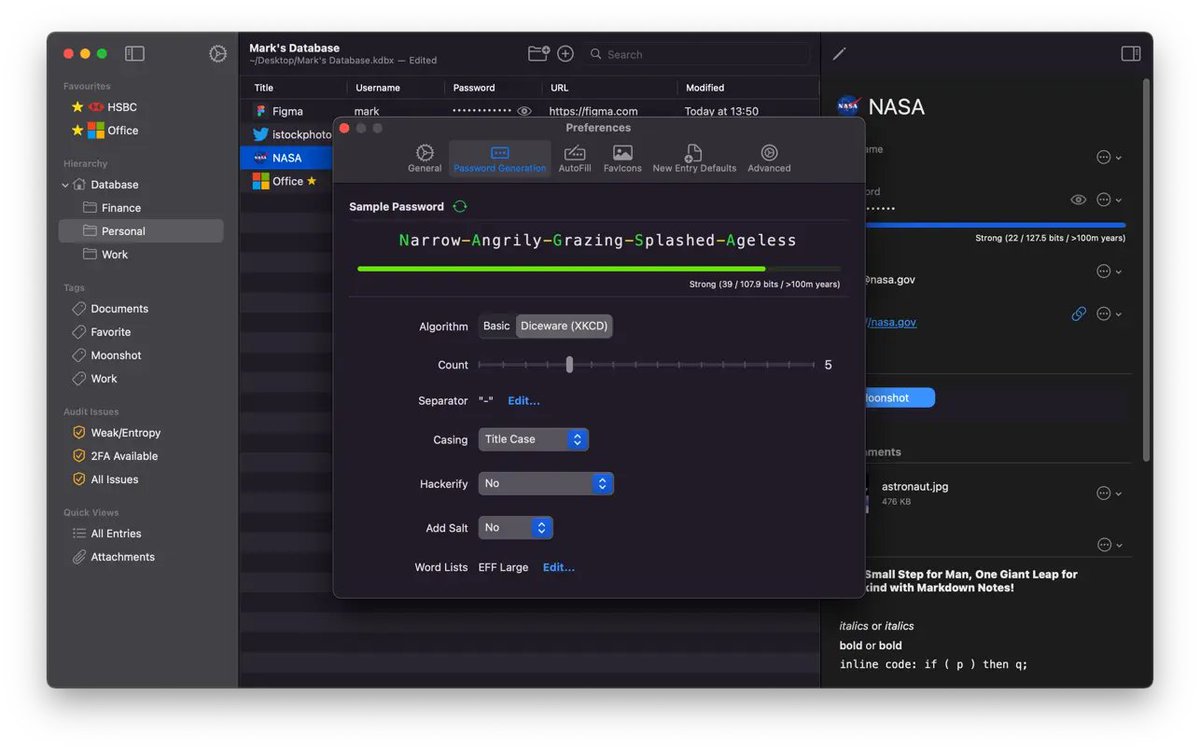This screenshot has height=750, width=1200.
Task: Open options menu beside the notes section
Action: pyautogui.click(x=1109, y=545)
